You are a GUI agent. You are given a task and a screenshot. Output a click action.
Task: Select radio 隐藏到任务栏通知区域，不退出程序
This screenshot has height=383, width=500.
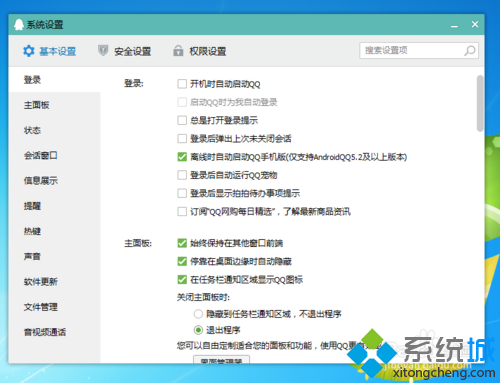(x=198, y=314)
